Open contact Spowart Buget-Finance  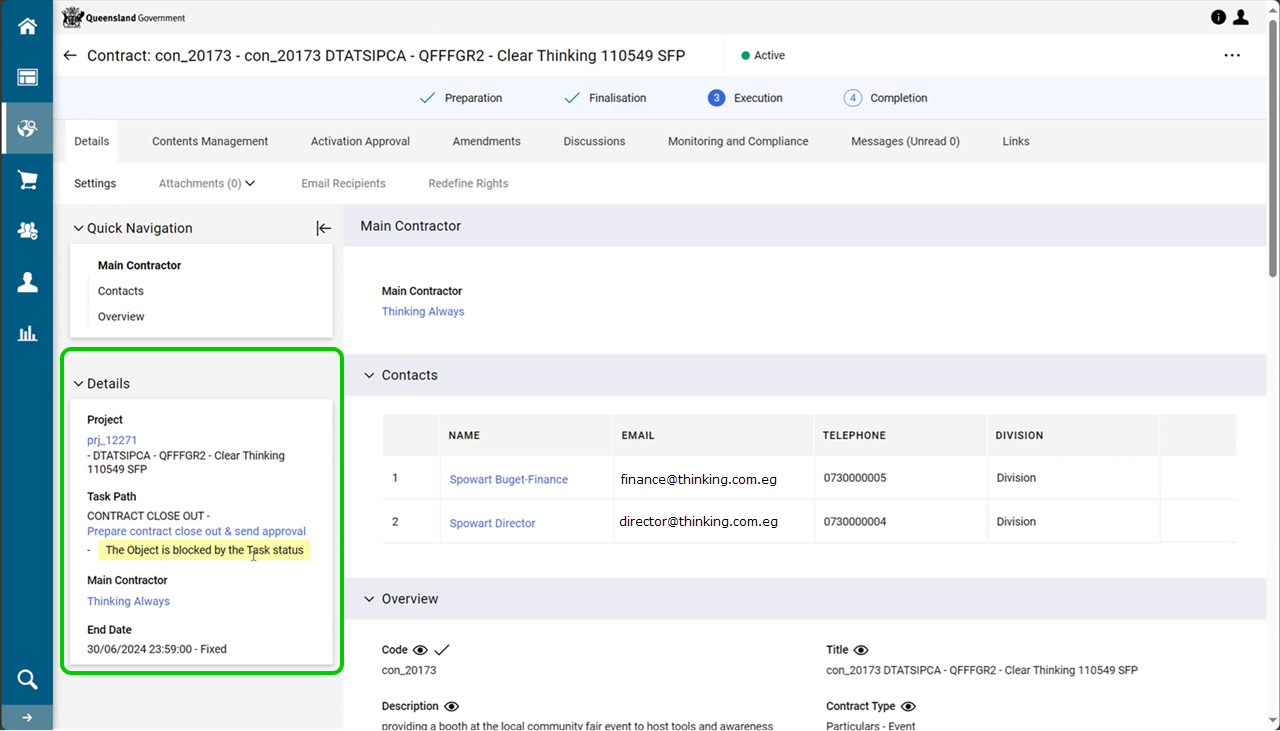509,479
